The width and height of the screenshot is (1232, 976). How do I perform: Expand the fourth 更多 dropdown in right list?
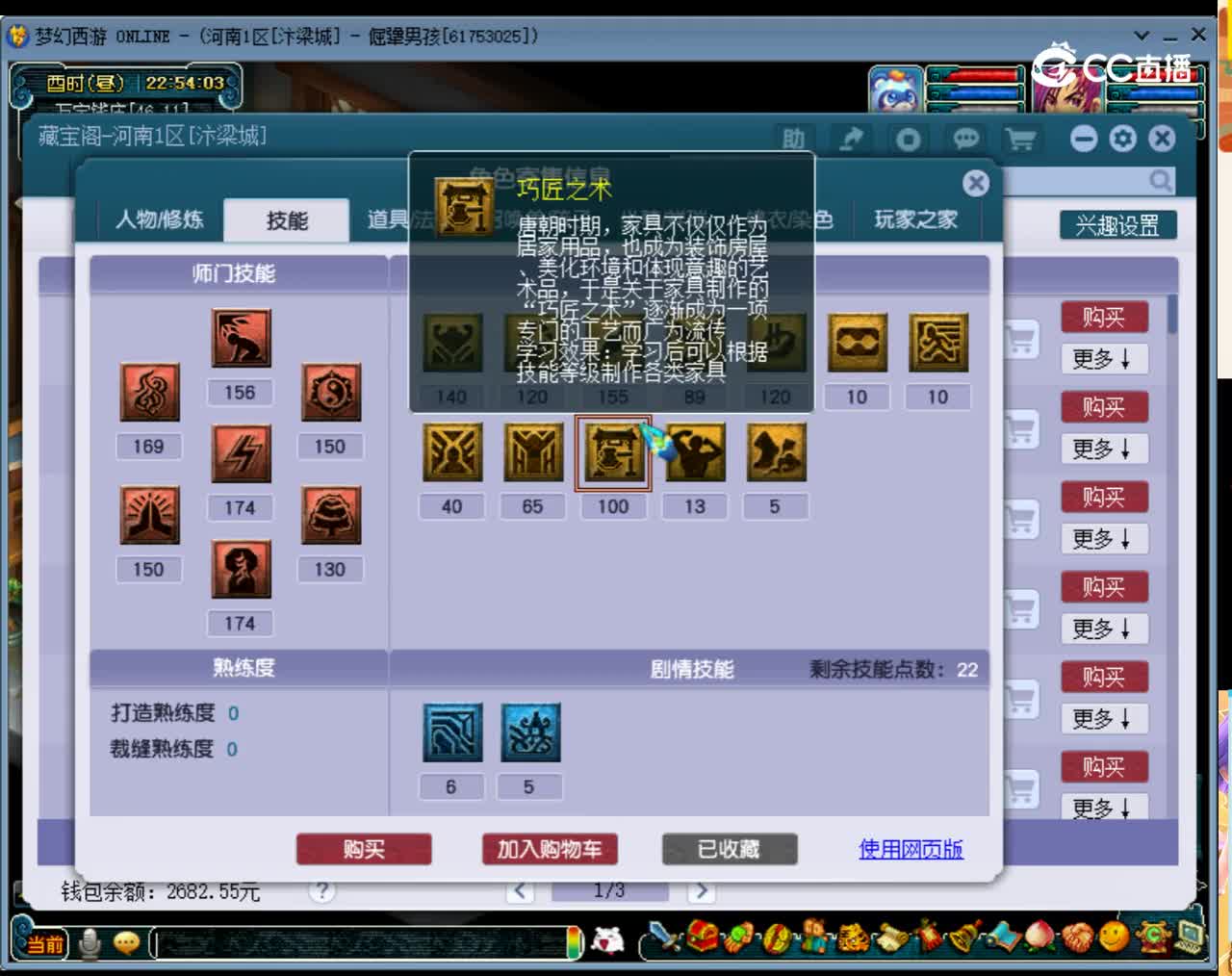coord(1104,629)
